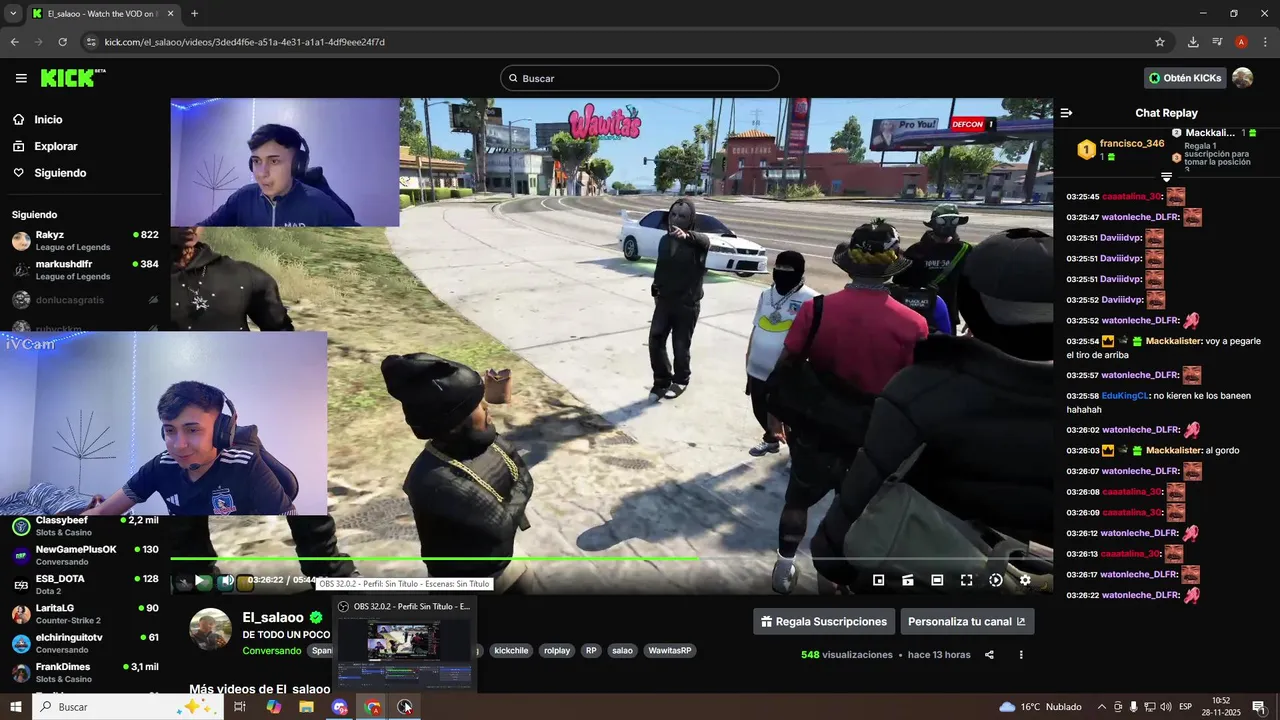Go back in Chrome
This screenshot has height=720, width=1280.
[14, 42]
